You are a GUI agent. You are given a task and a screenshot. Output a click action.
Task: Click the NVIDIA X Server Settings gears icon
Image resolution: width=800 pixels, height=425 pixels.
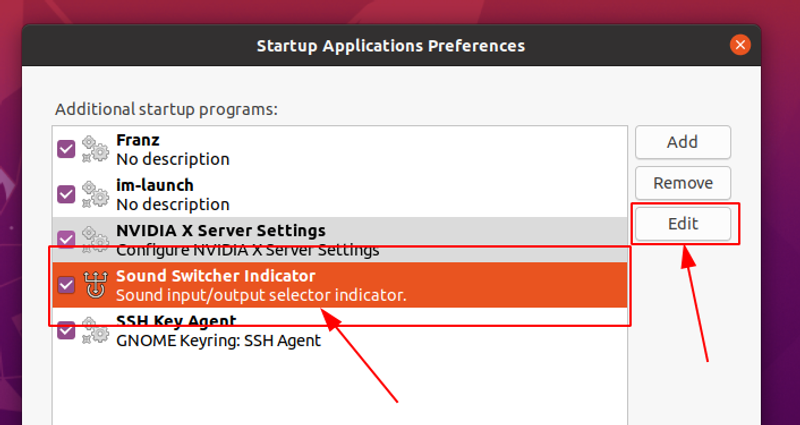click(95, 239)
